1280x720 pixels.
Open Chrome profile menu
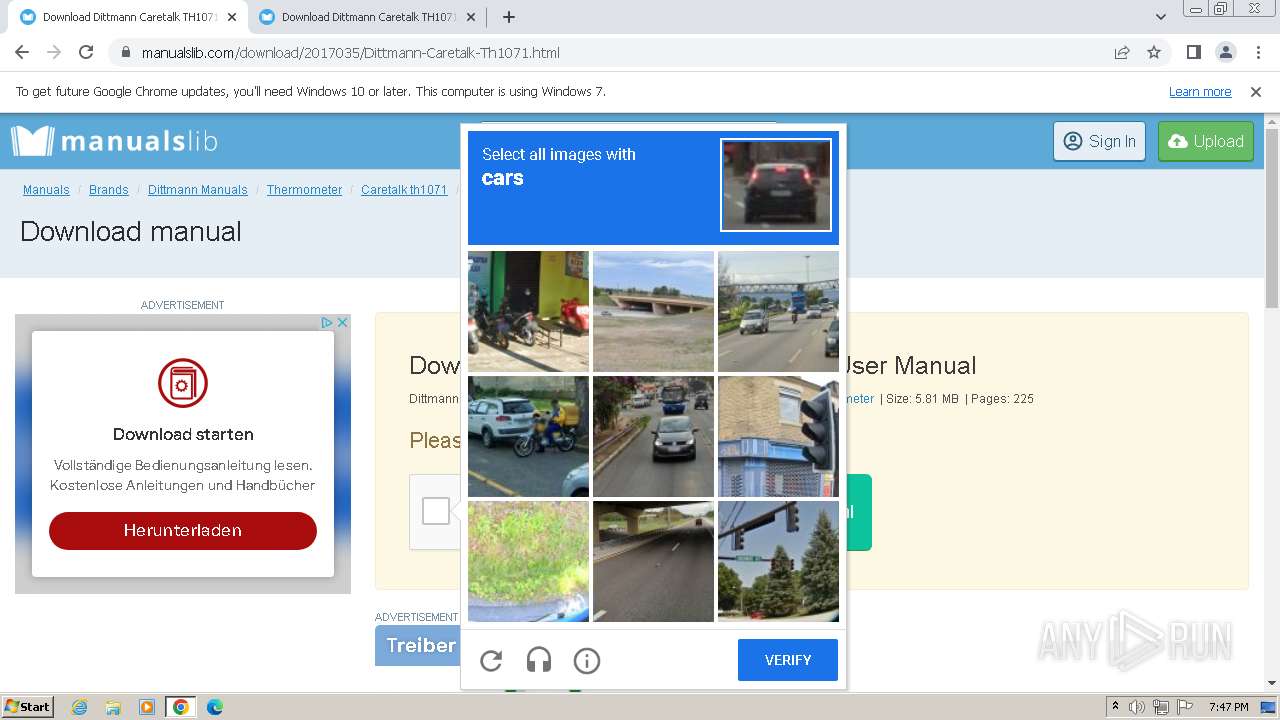(x=1225, y=52)
